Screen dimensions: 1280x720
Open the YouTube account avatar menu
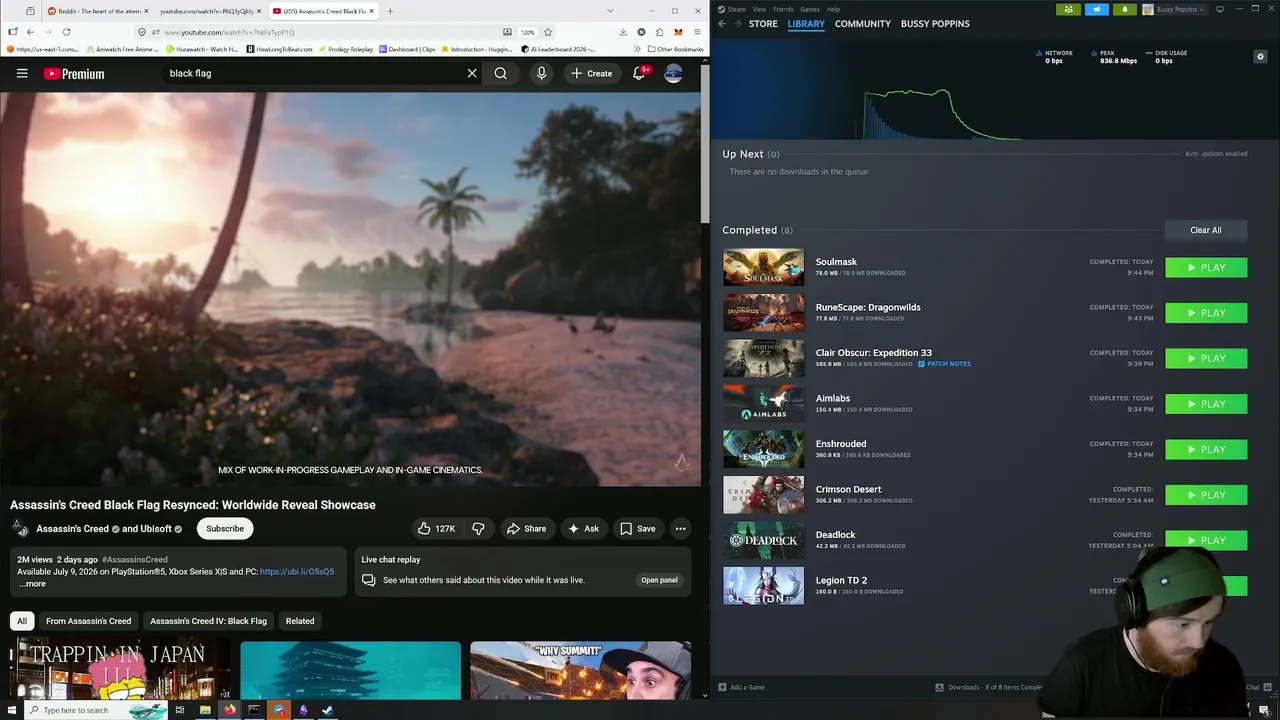[x=674, y=73]
